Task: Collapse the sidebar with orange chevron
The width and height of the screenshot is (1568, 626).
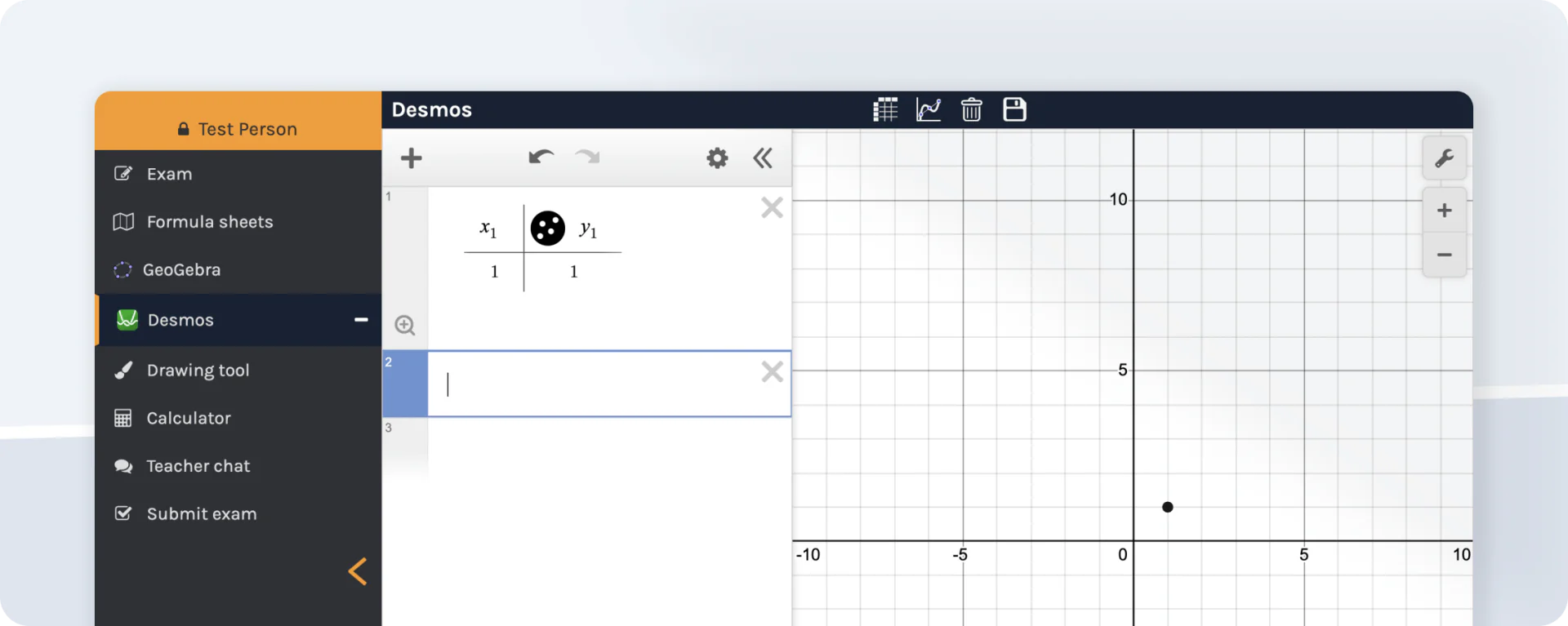Action: [x=358, y=571]
